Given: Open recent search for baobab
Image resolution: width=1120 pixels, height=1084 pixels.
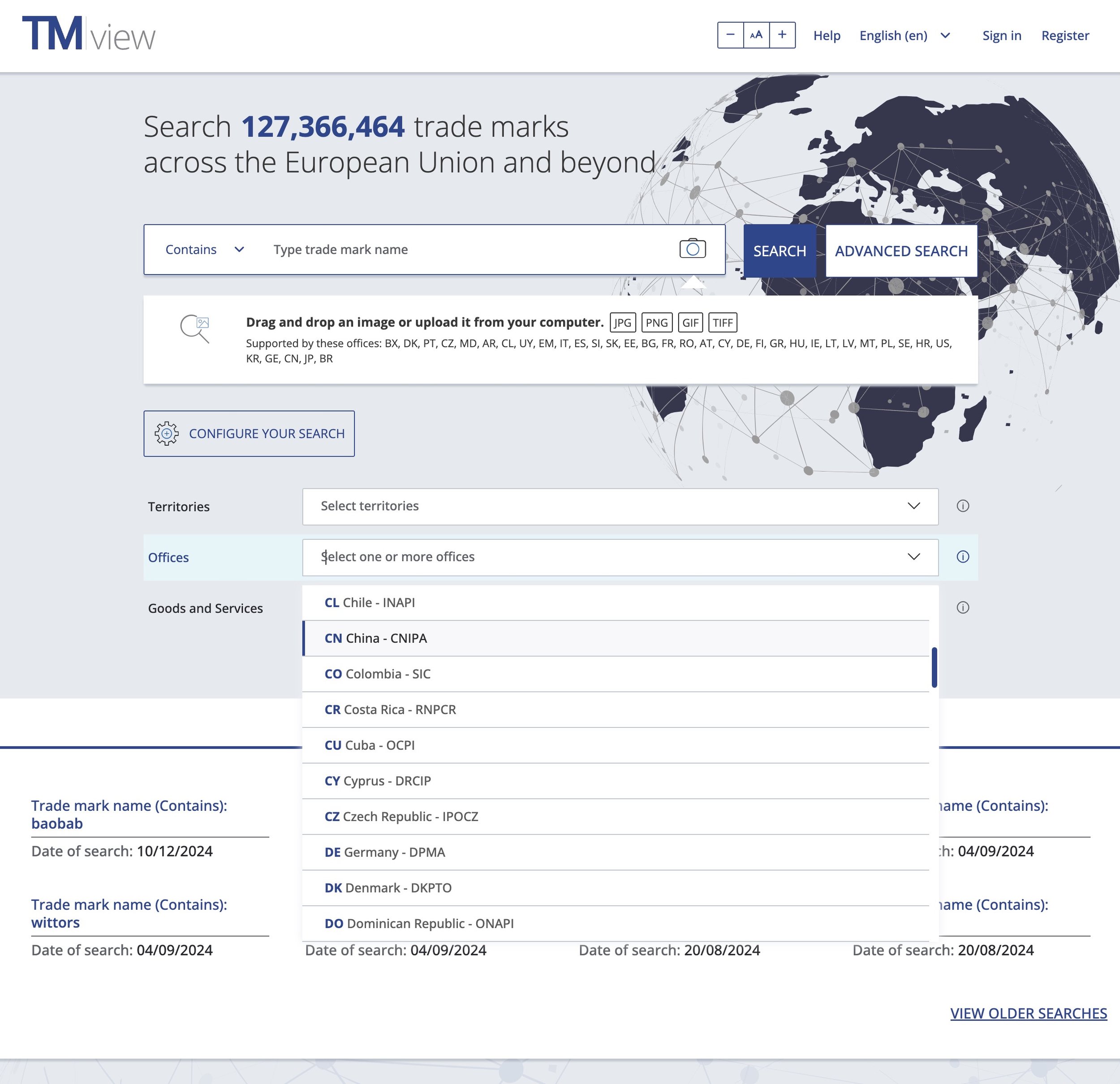Looking at the screenshot, I should pos(129,814).
